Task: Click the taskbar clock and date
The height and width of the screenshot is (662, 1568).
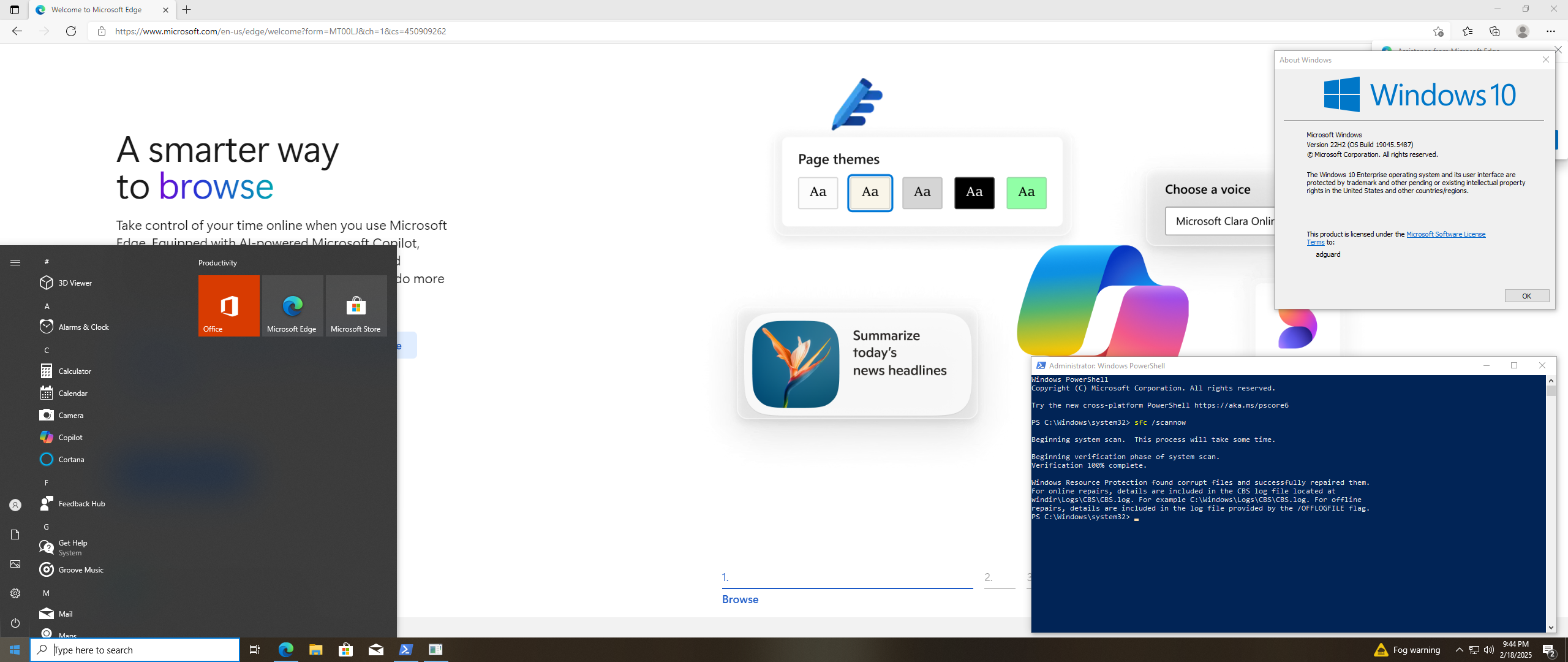Action: (1516, 650)
